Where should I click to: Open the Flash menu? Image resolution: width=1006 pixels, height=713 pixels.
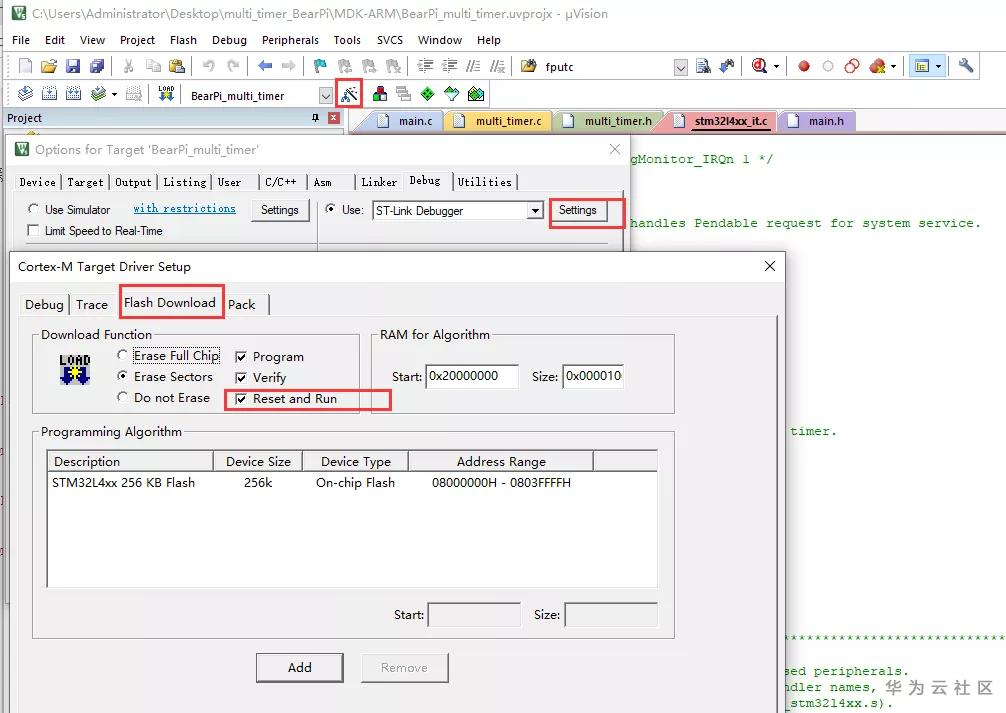pyautogui.click(x=183, y=40)
